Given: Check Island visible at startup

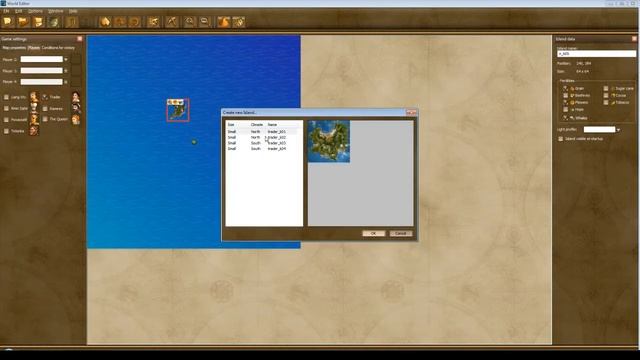Looking at the screenshot, I should click(560, 139).
